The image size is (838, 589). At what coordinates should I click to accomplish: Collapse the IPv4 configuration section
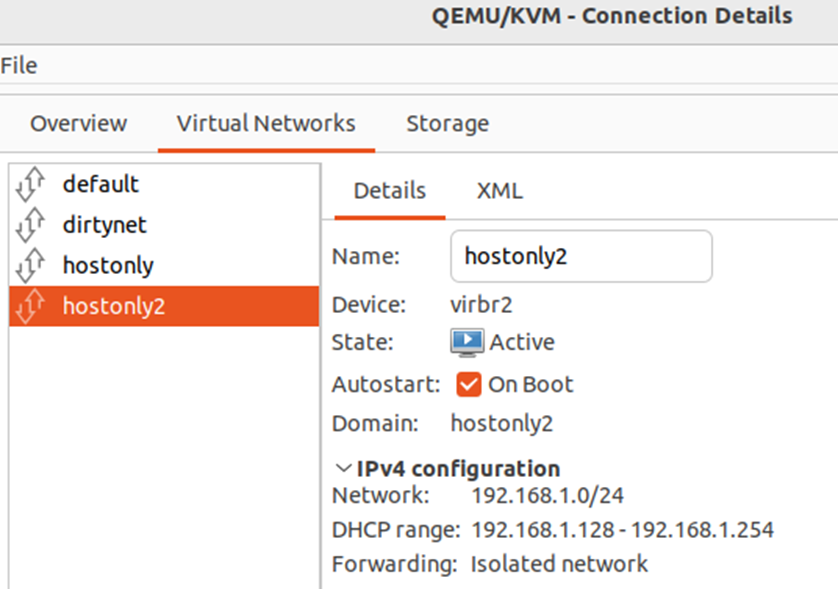(340, 468)
